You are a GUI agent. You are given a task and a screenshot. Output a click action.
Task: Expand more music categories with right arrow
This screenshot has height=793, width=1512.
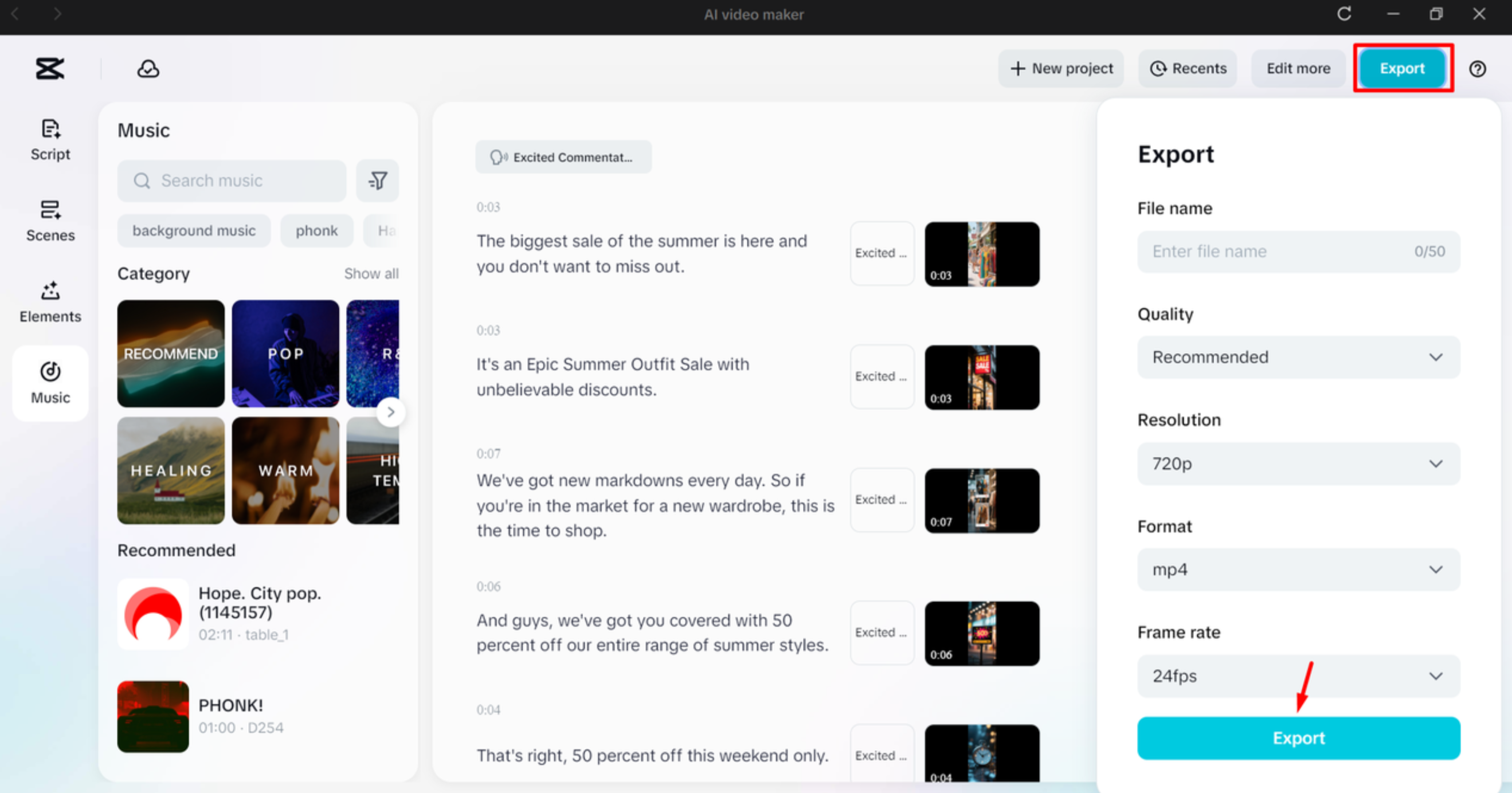pyautogui.click(x=391, y=412)
